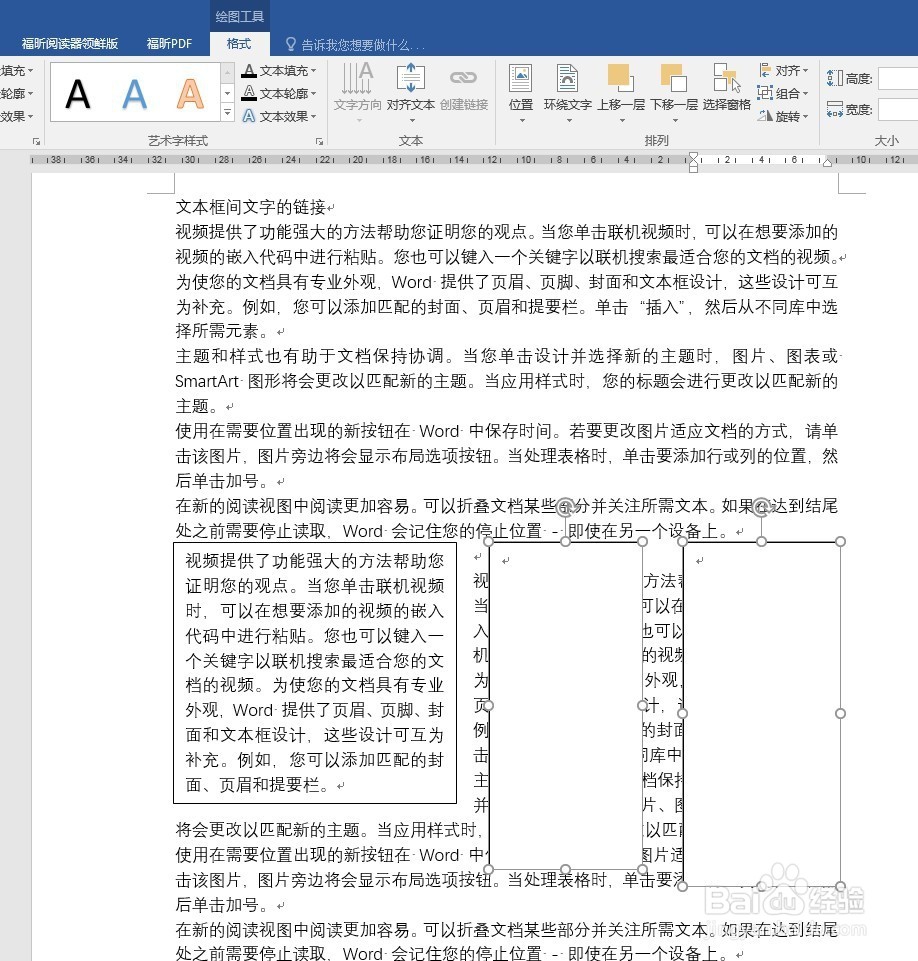This screenshot has height=961, width=918.
Task: Click the 文字方向 text direction icon
Action: point(357,78)
